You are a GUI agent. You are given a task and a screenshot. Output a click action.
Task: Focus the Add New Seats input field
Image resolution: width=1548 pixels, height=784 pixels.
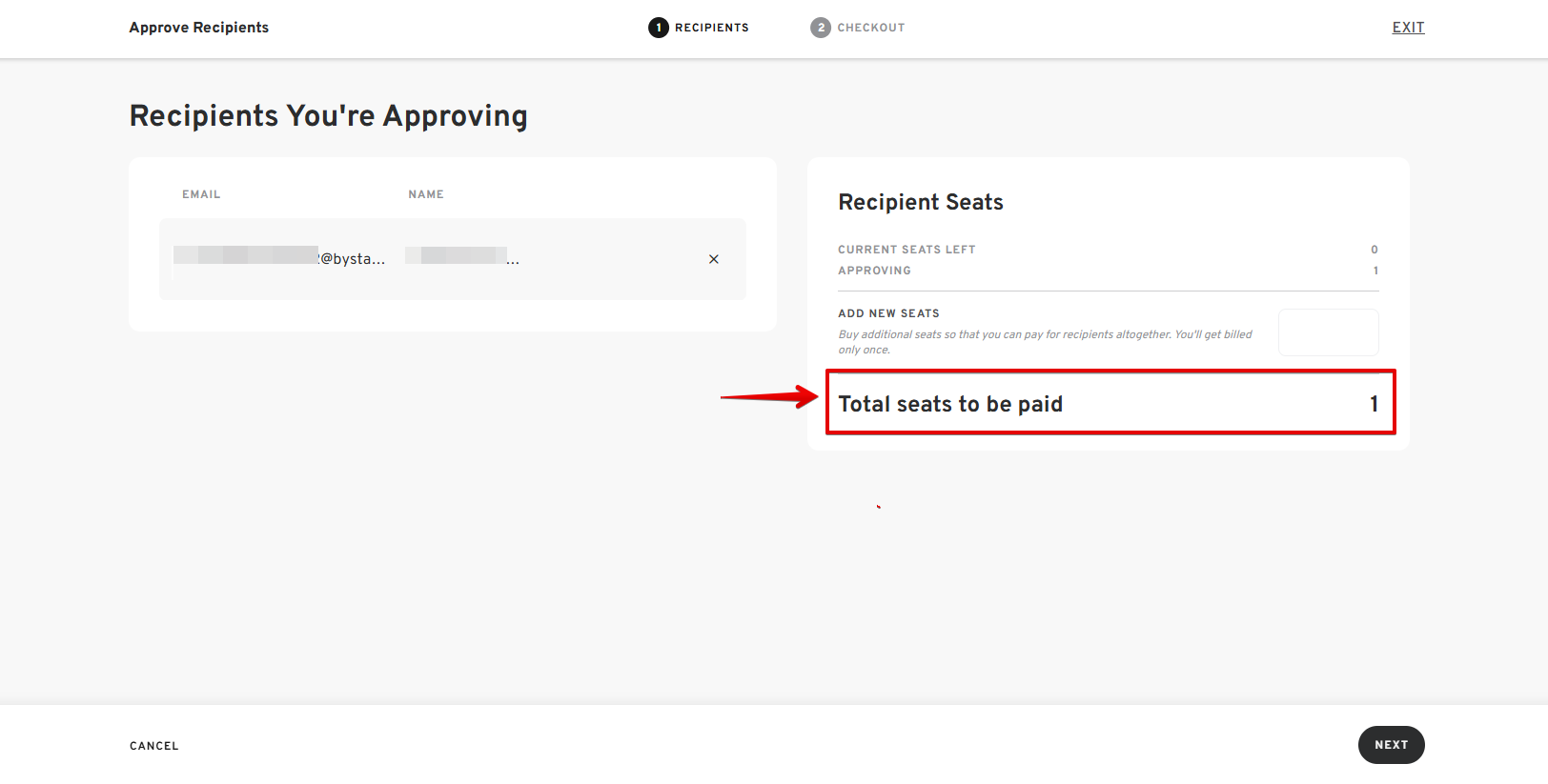coord(1328,332)
